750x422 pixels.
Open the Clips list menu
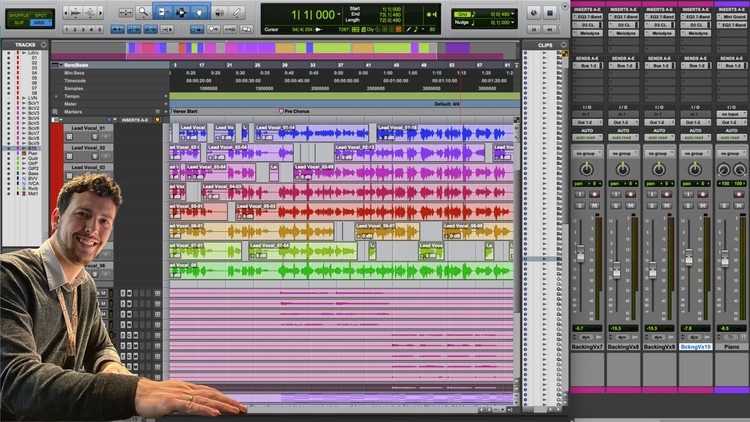[563, 44]
